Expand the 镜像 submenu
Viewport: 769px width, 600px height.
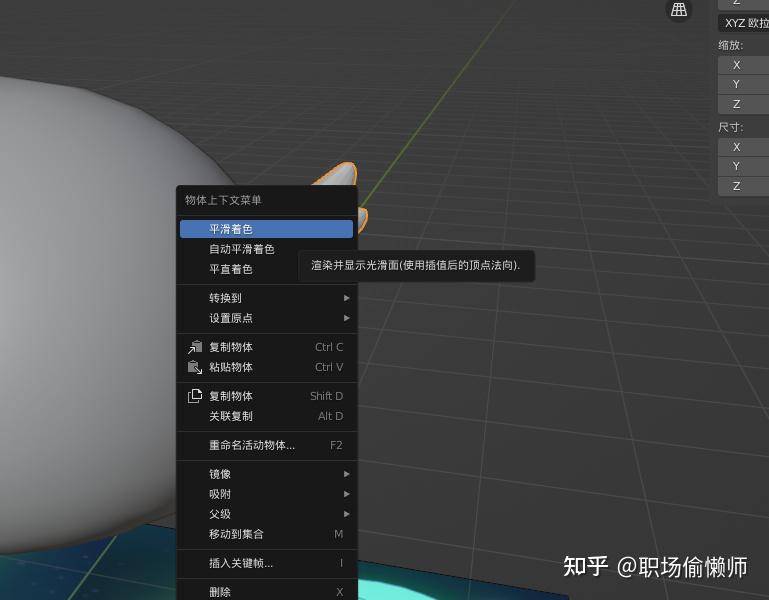coord(266,474)
